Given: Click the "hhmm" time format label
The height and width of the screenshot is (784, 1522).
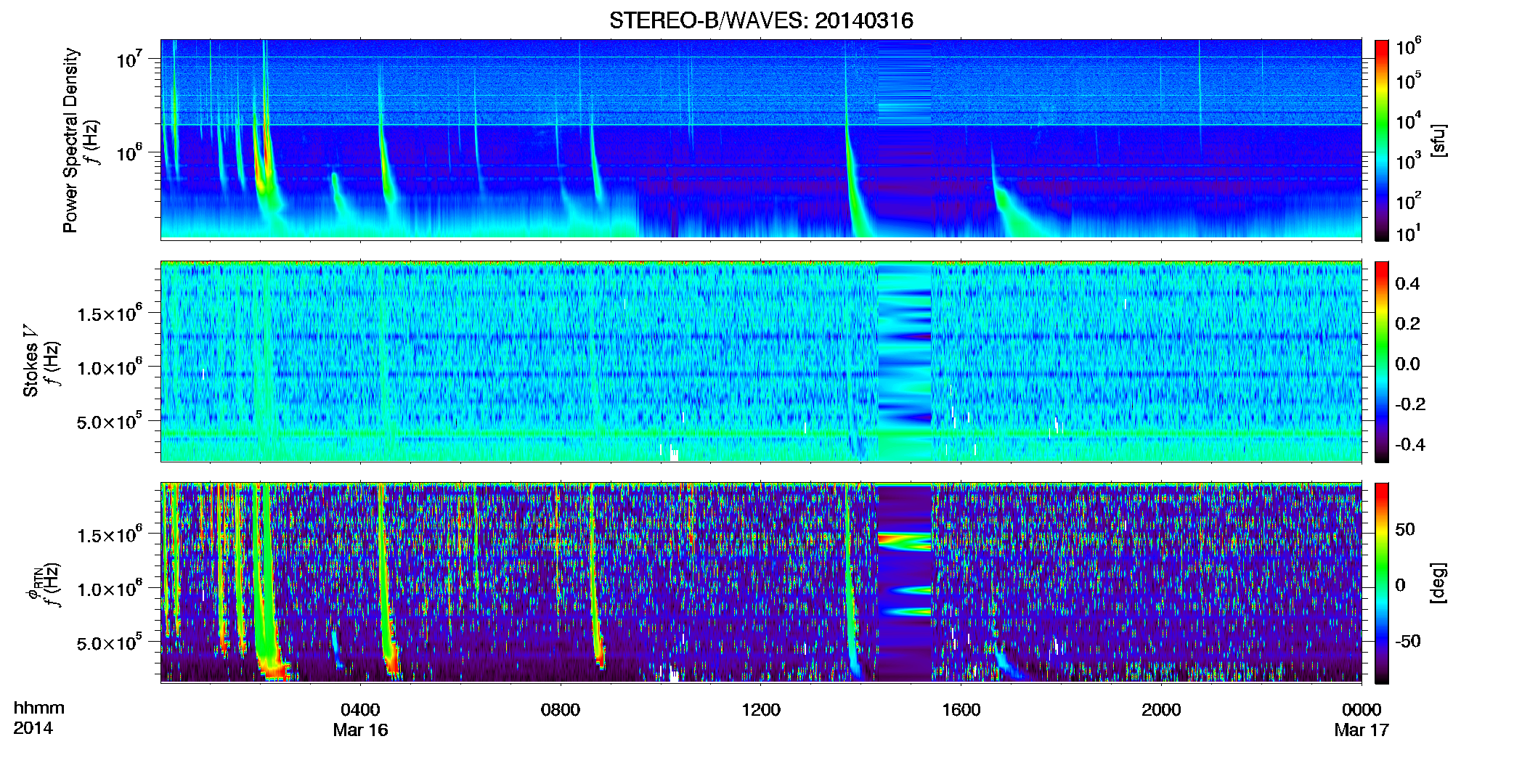Looking at the screenshot, I should (39, 708).
